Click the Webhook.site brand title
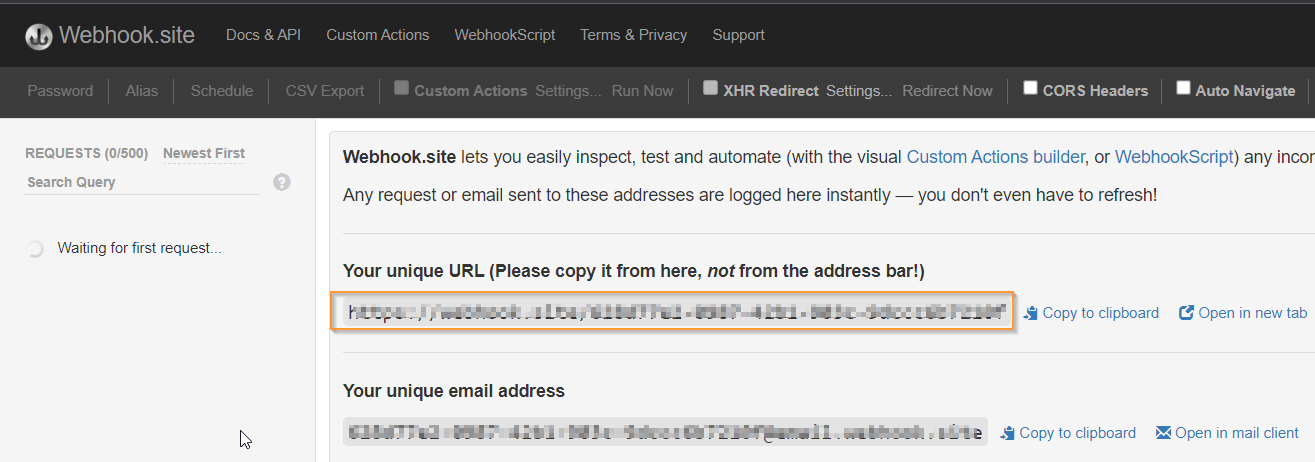The height and width of the screenshot is (462, 1315). (127, 35)
